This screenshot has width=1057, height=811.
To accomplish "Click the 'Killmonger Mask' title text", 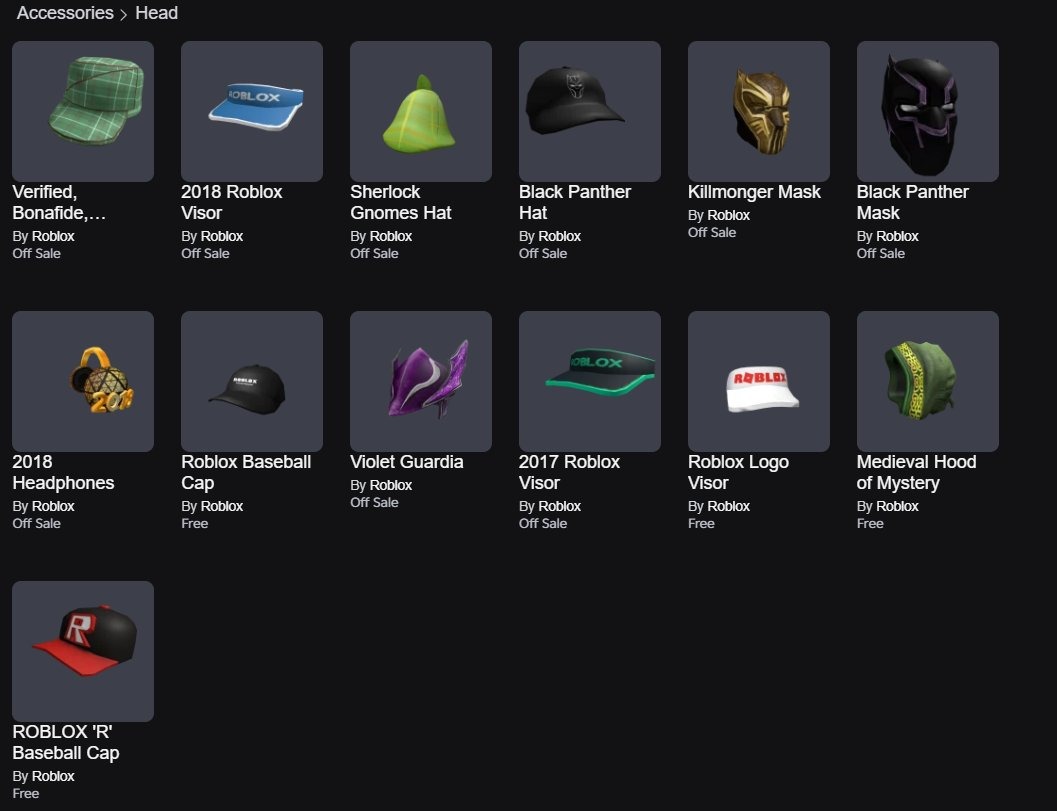I will (754, 192).
